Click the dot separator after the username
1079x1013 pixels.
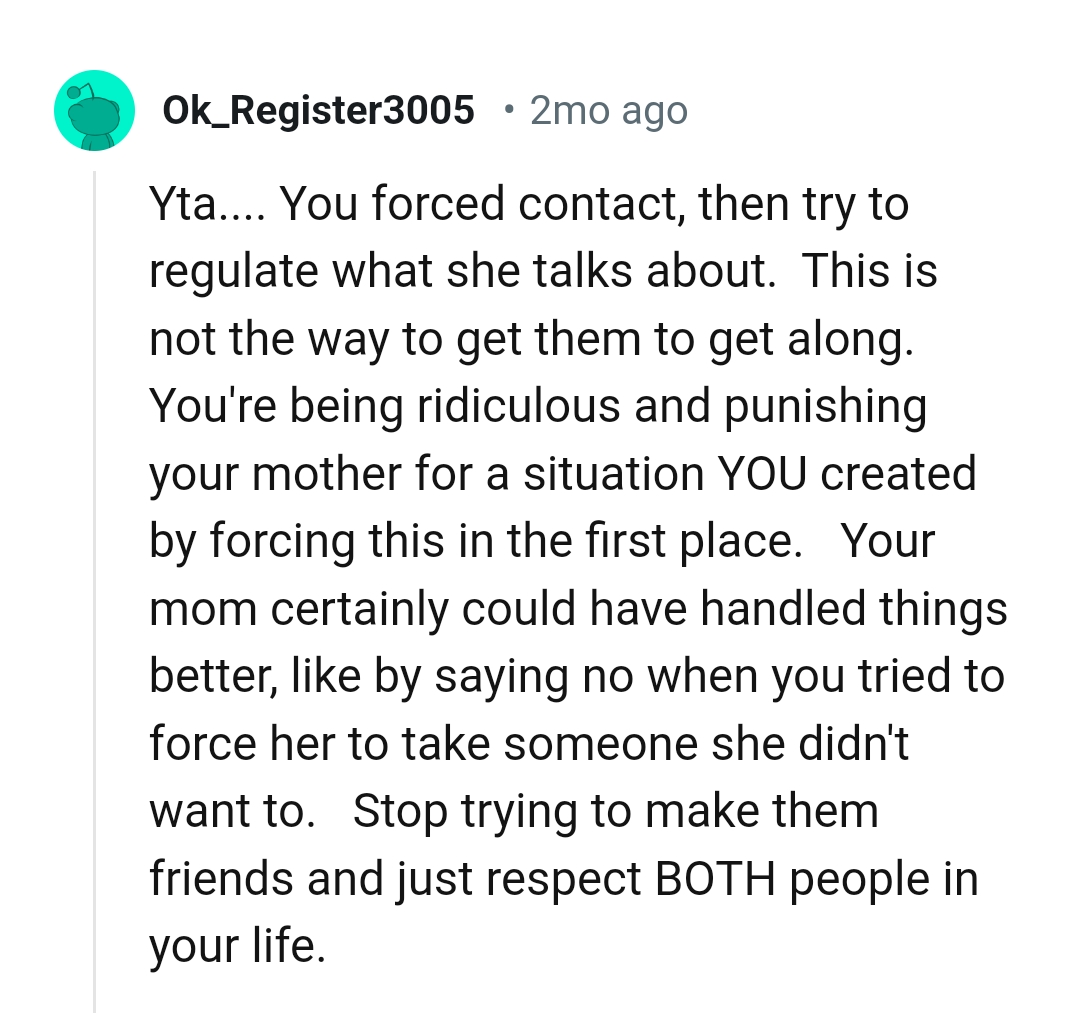click(510, 110)
